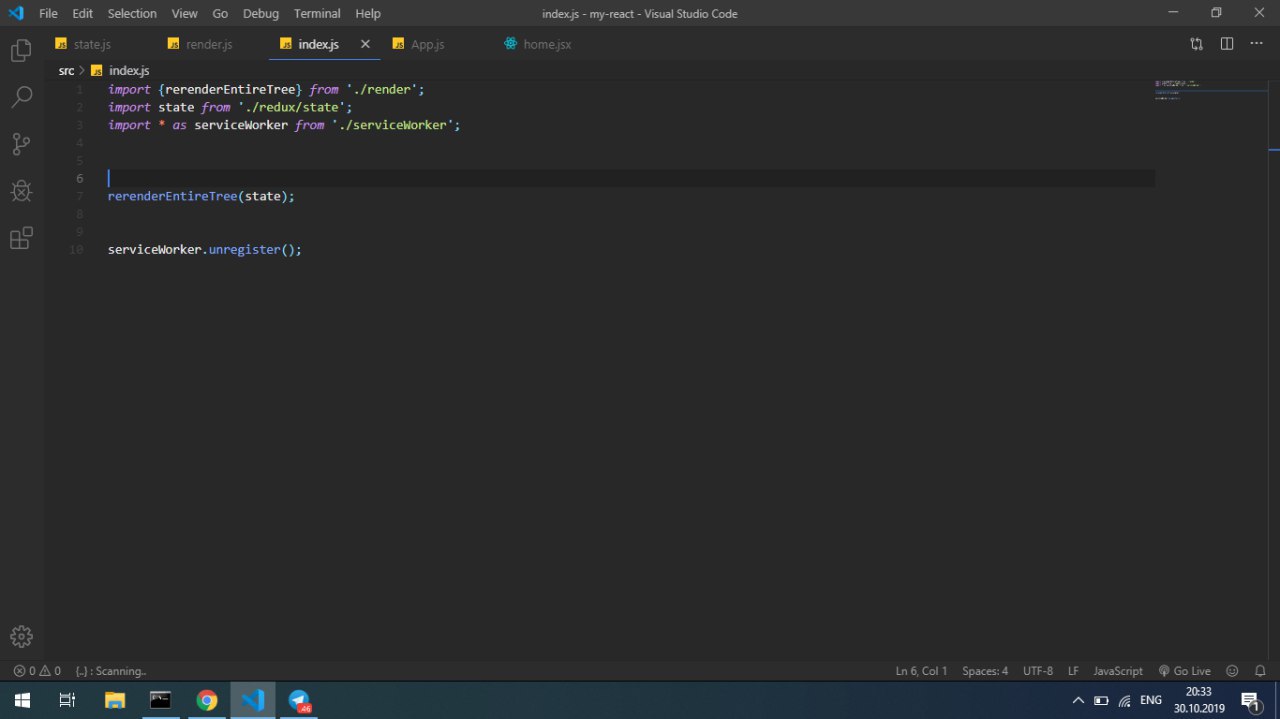Open Manage settings gear icon

click(21, 636)
